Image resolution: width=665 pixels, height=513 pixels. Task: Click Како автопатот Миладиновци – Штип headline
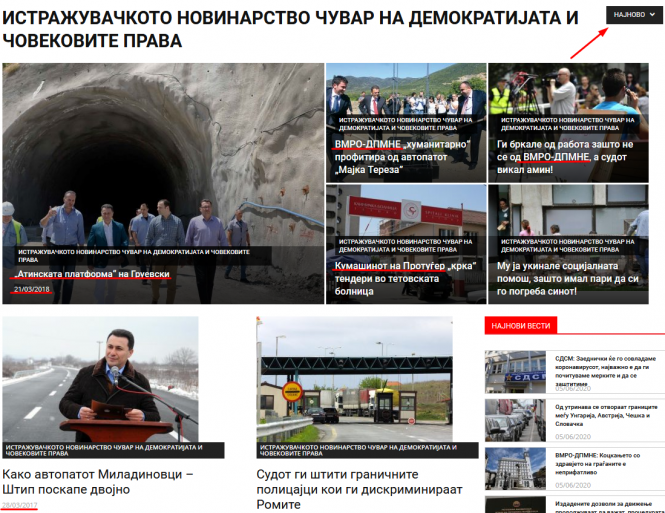coord(97,482)
